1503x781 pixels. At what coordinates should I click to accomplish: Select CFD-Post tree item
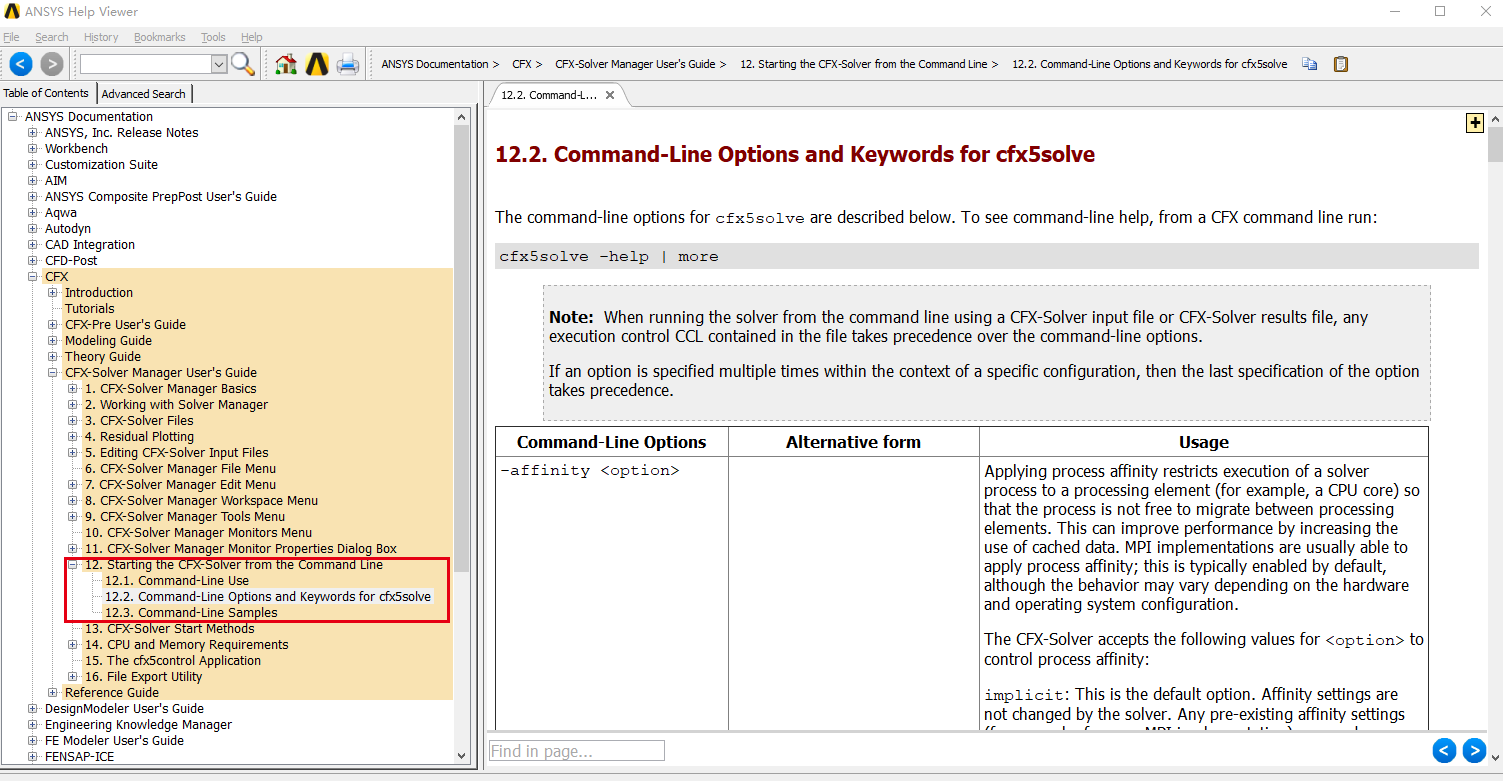(x=71, y=261)
